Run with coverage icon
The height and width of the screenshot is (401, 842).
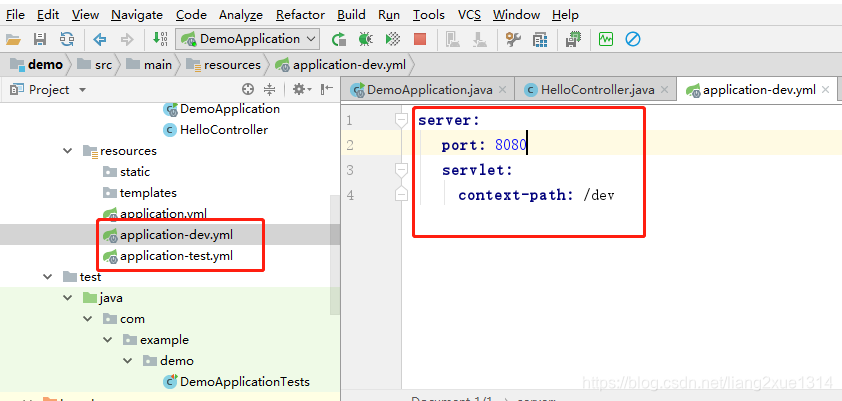tap(393, 39)
